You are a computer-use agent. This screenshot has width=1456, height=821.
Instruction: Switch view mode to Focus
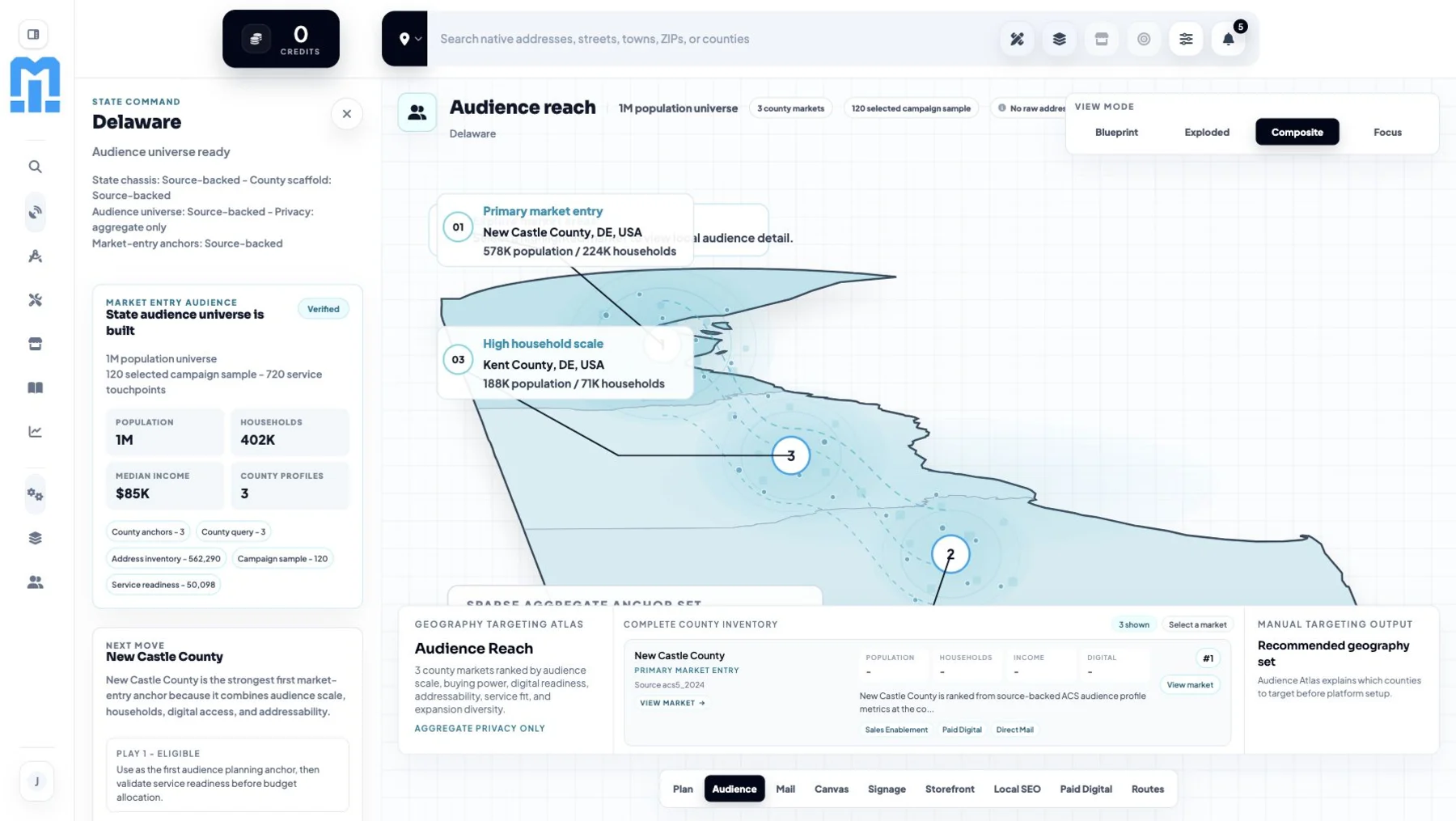coord(1387,132)
